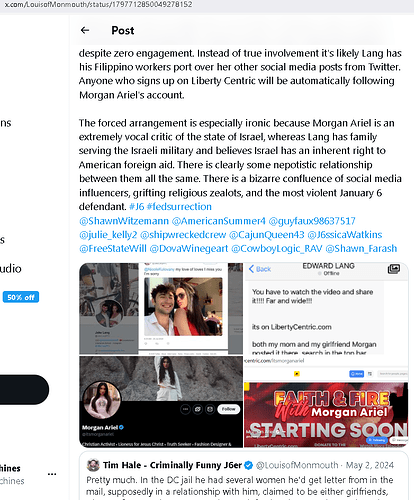Click Tim Hale's profile avatar

pyautogui.click(x=93, y=465)
